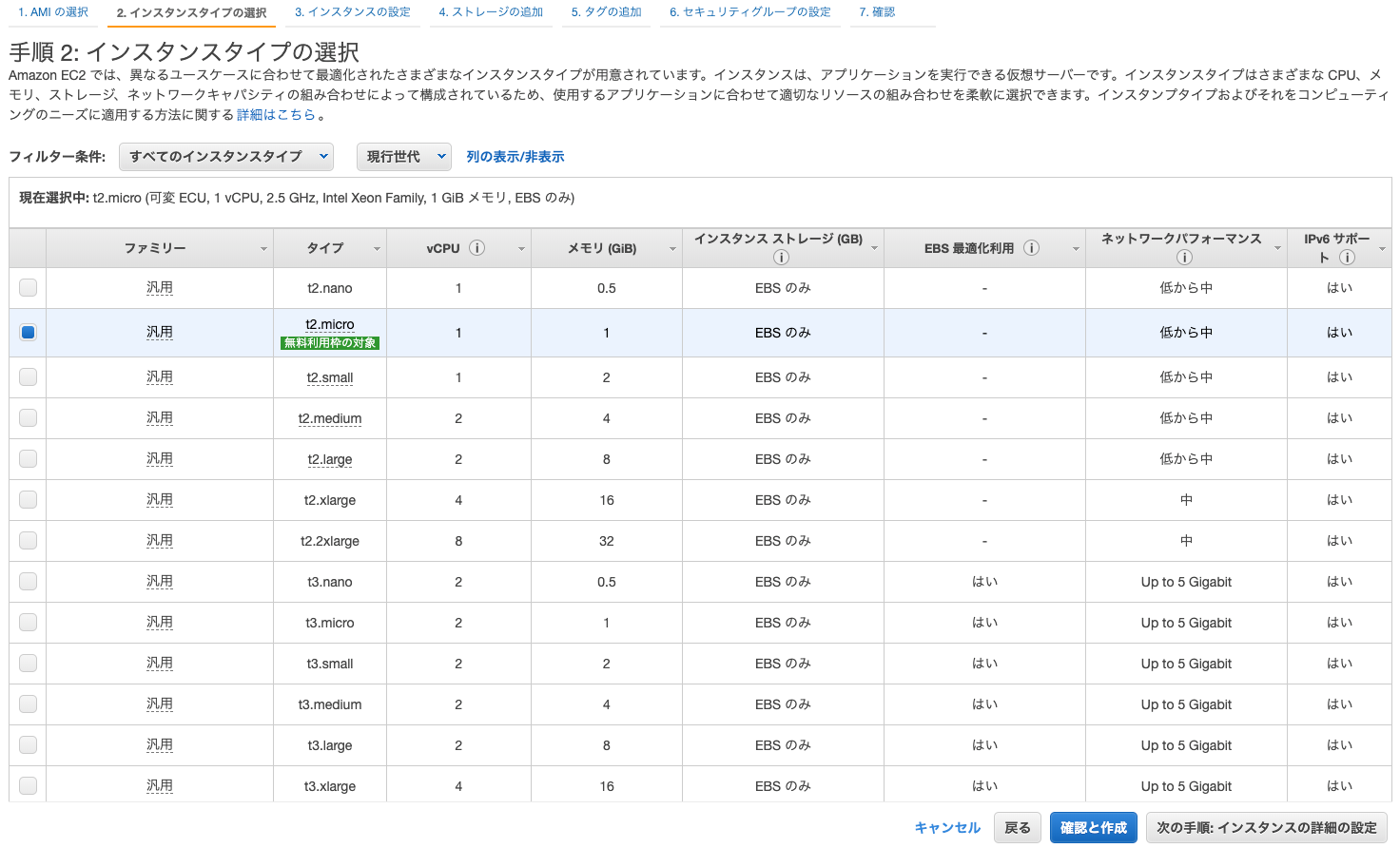Open the 現行世代 generation dropdown
Image resolution: width=1400 pixels, height=848 pixels.
click(403, 156)
